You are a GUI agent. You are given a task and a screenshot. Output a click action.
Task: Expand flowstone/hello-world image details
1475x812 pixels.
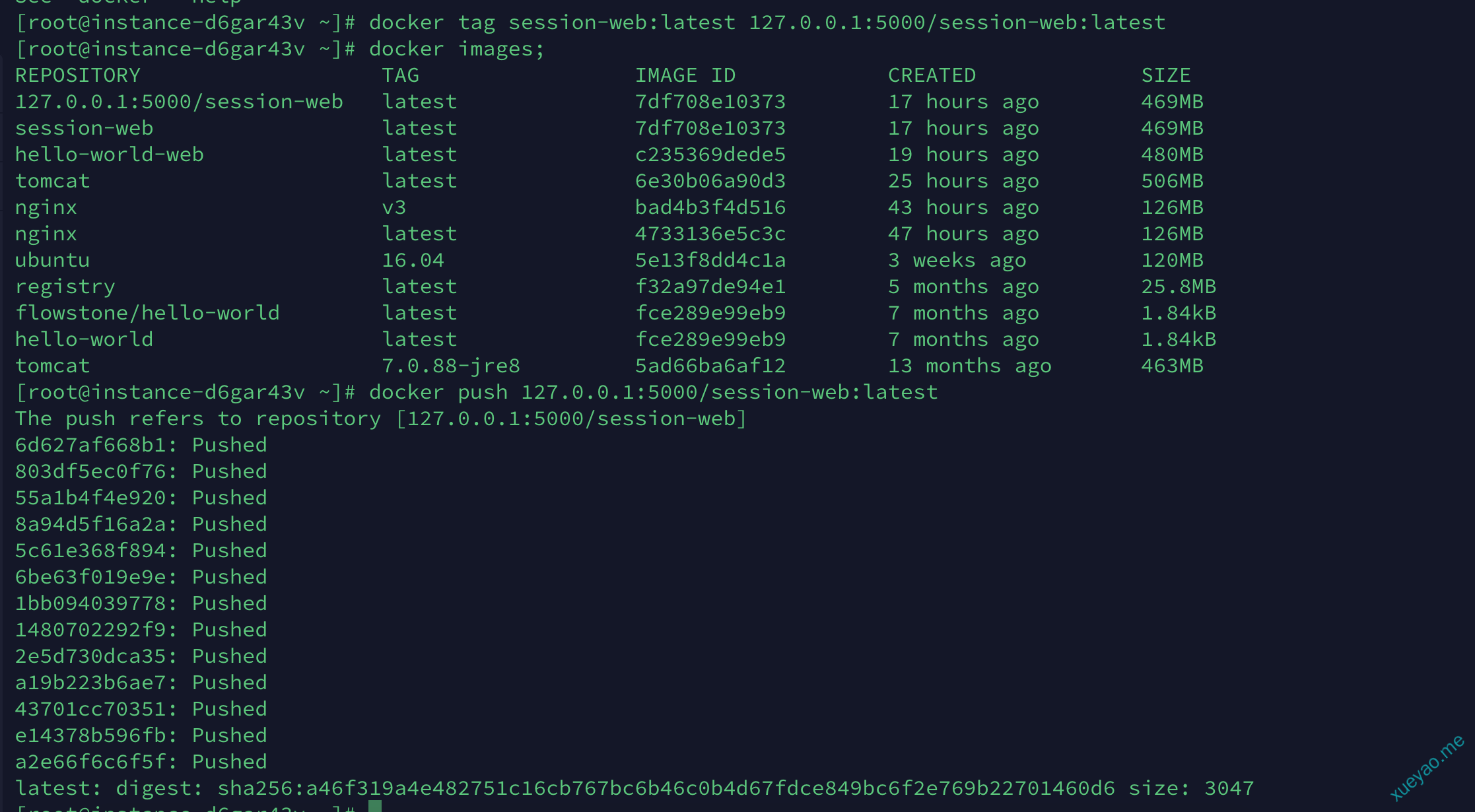(147, 312)
